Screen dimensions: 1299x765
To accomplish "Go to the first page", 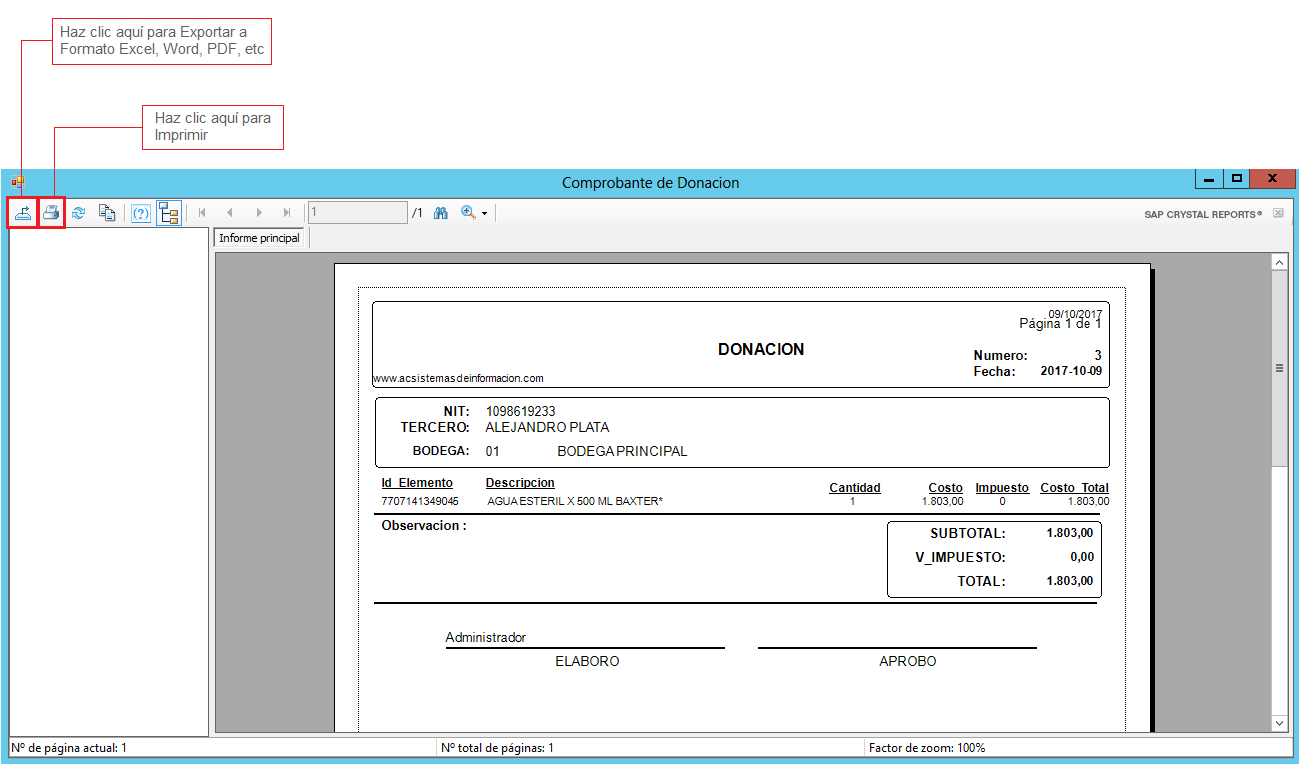I will pyautogui.click(x=203, y=213).
